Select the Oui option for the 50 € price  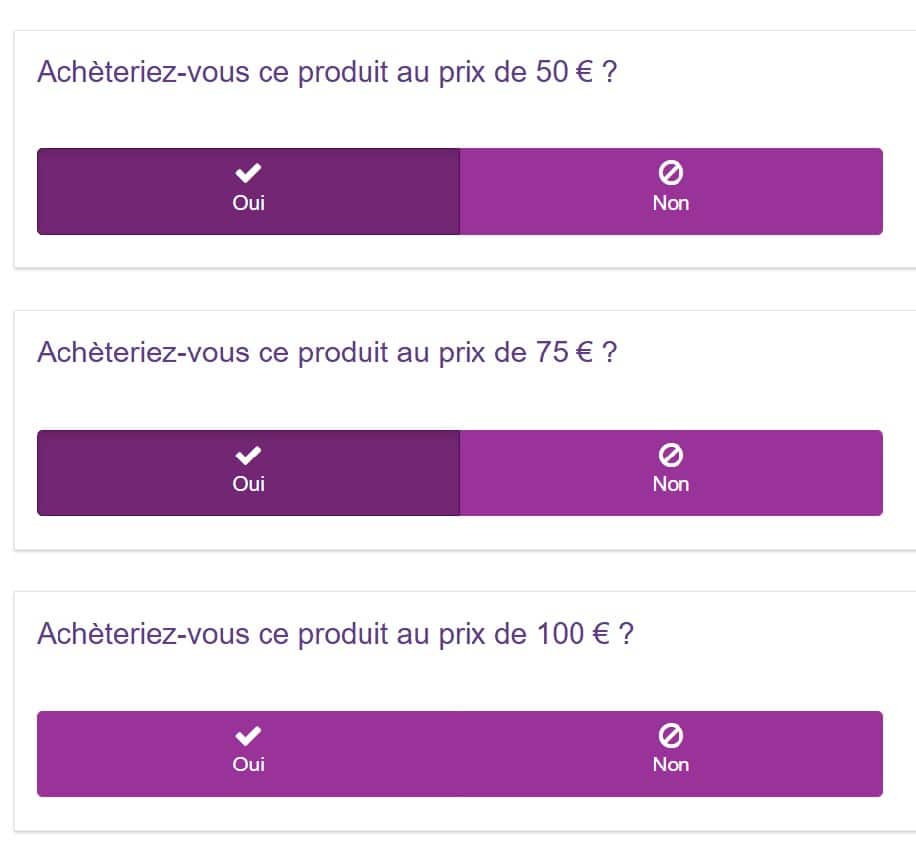point(248,191)
